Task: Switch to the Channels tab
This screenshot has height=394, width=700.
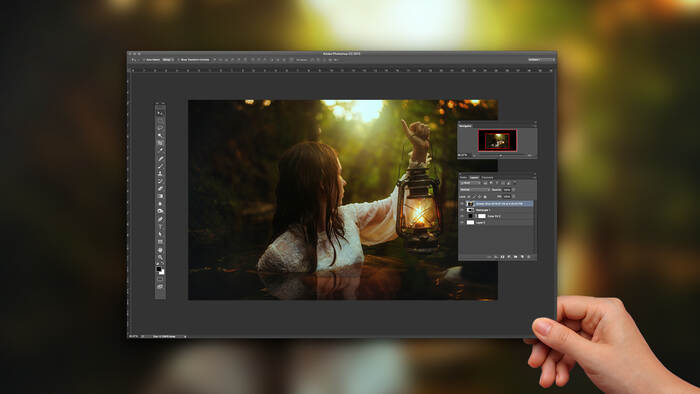Action: coord(487,178)
